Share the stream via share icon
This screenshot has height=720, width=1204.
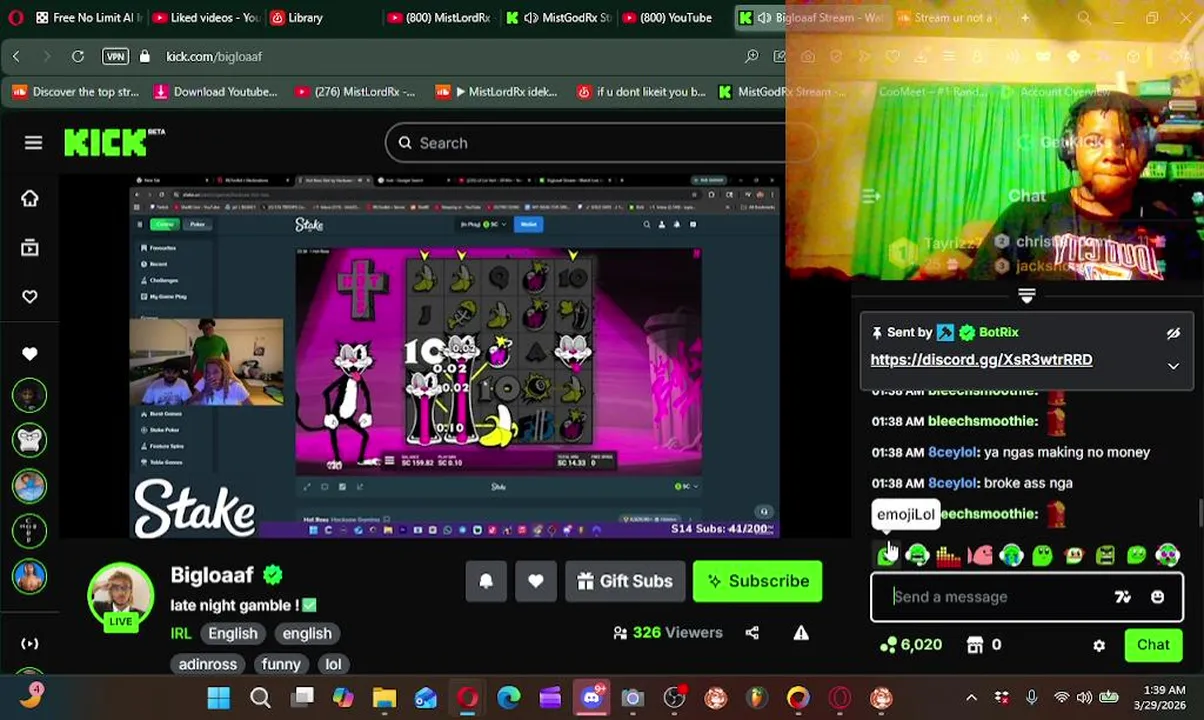[x=752, y=632]
